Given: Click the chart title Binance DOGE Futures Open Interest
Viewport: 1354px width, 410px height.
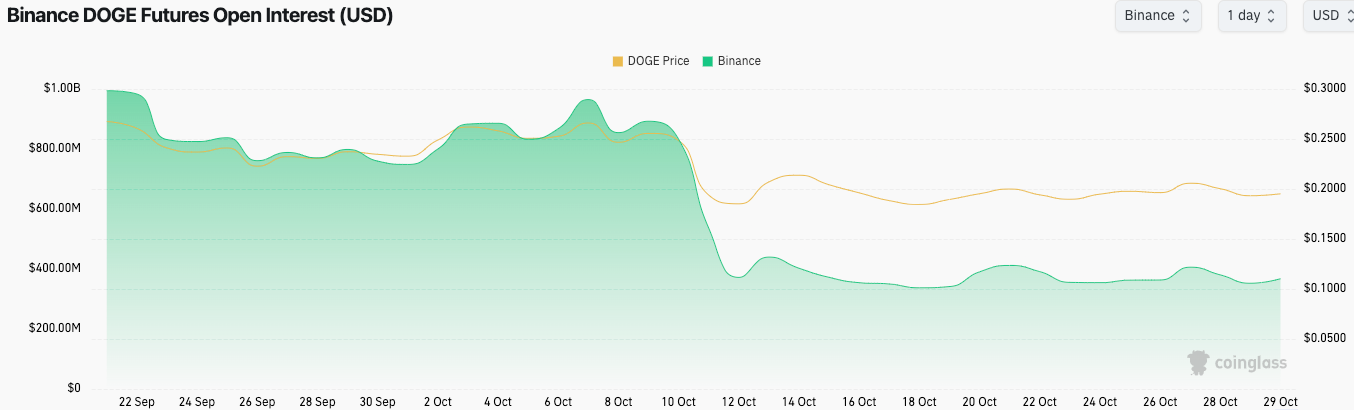Looking at the screenshot, I should pos(200,16).
